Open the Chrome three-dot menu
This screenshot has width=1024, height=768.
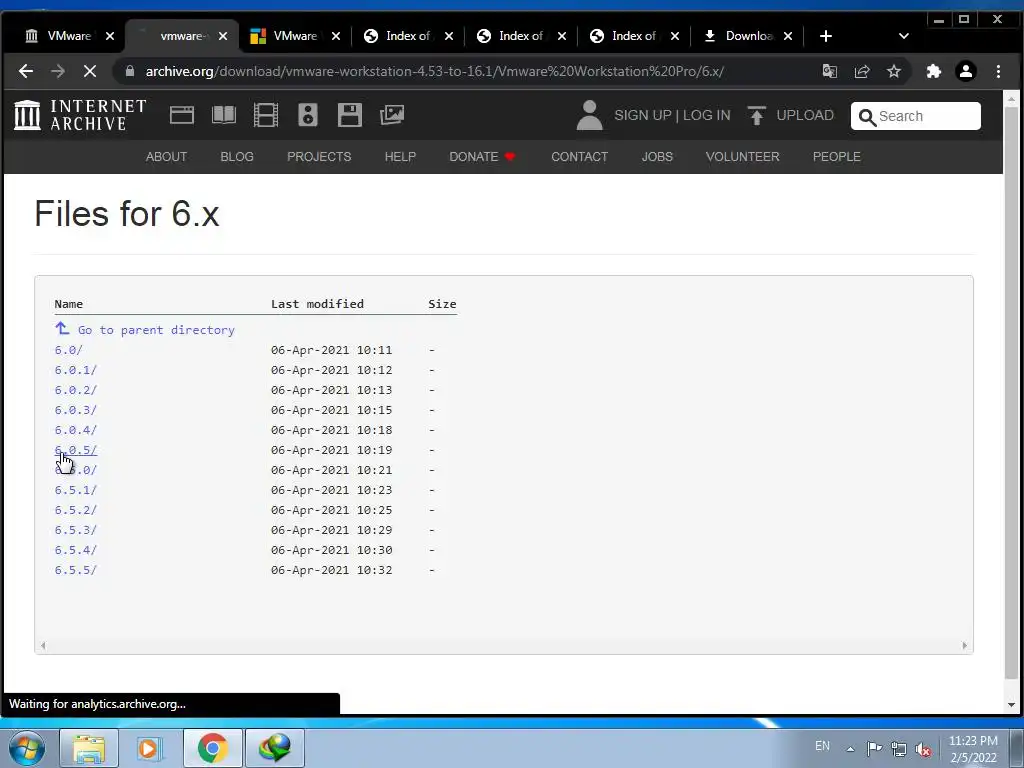point(998,71)
